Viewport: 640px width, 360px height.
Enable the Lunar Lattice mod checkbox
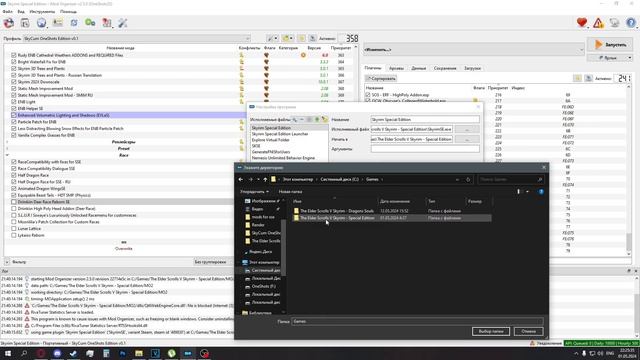pyautogui.click(x=14, y=229)
